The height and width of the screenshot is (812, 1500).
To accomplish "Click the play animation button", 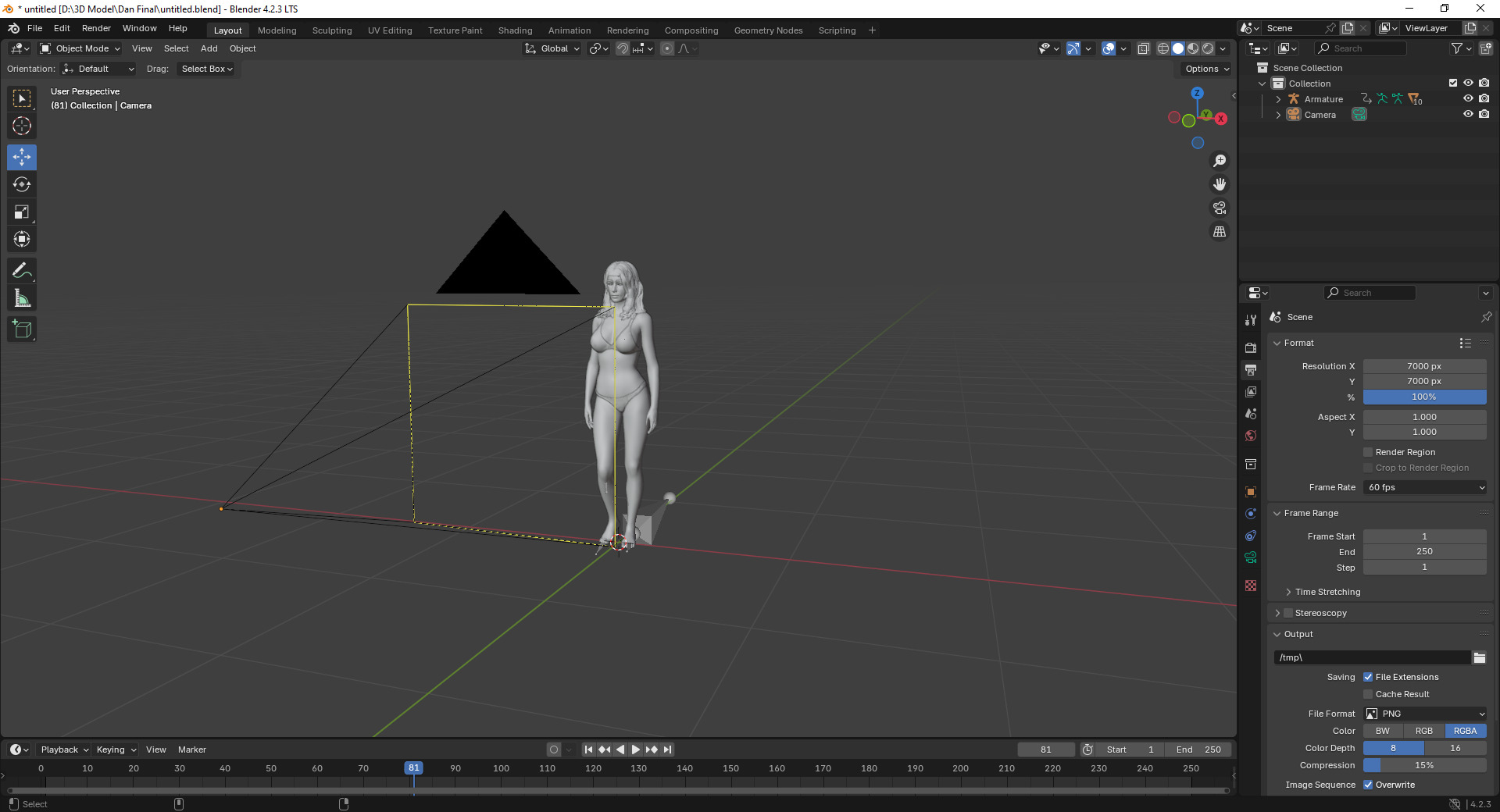I will pyautogui.click(x=635, y=750).
